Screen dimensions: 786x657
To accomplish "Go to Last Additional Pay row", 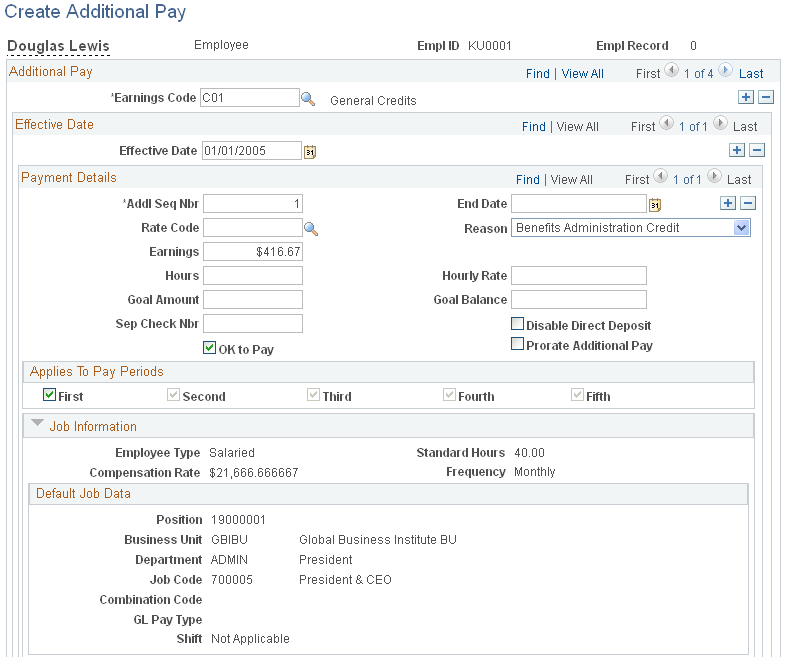I will coord(751,74).
